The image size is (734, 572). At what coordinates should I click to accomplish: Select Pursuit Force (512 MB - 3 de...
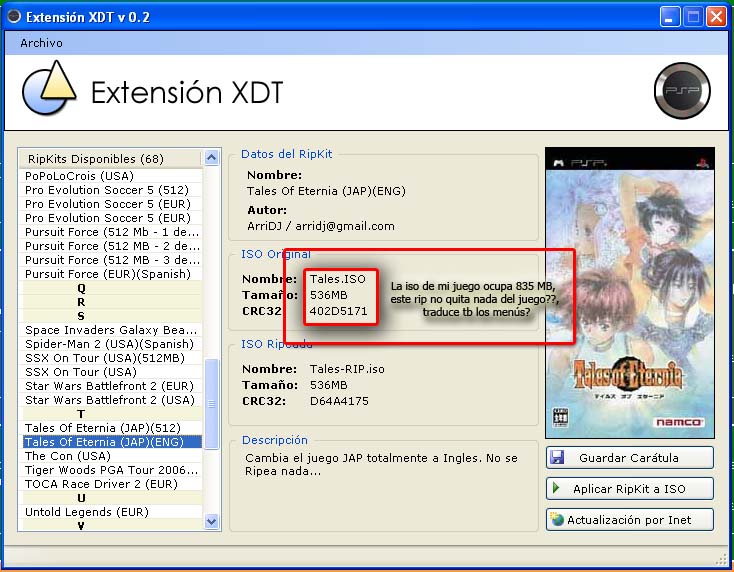coord(112,260)
